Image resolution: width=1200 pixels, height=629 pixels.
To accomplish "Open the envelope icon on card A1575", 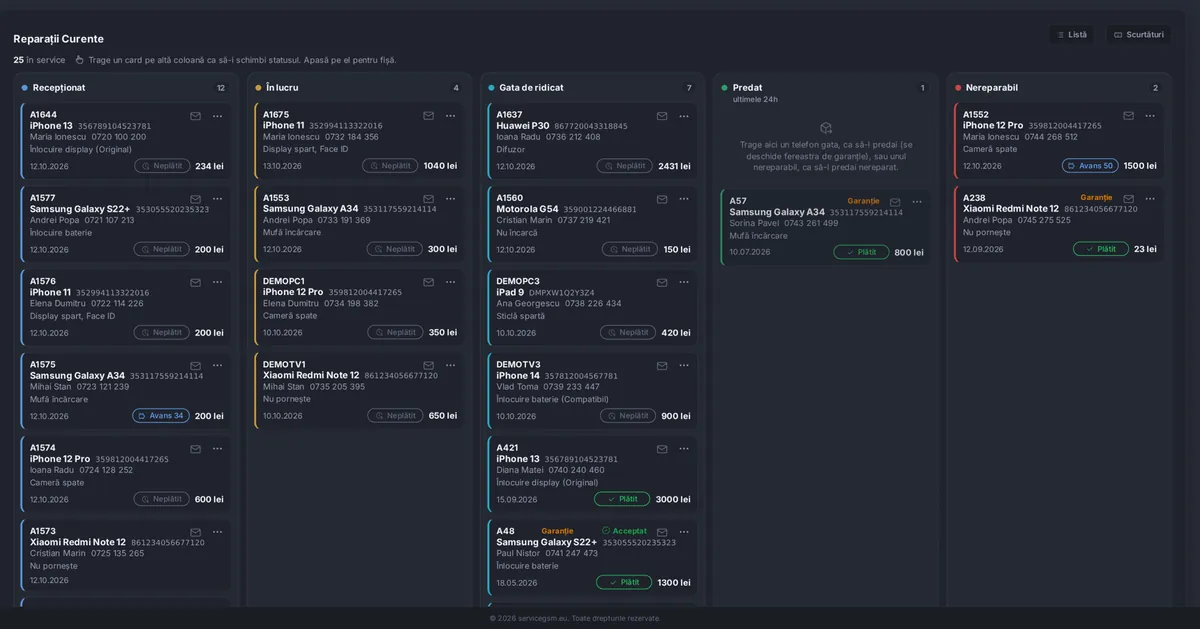I will [x=196, y=366].
